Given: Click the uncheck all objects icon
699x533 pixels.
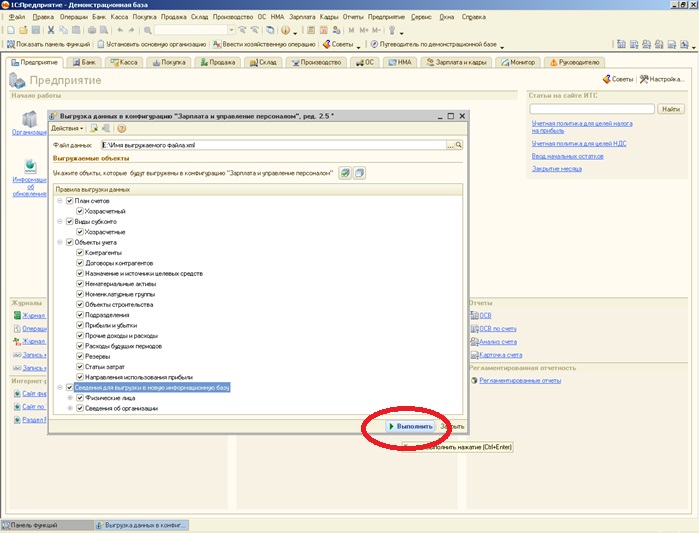Looking at the screenshot, I should 360,173.
